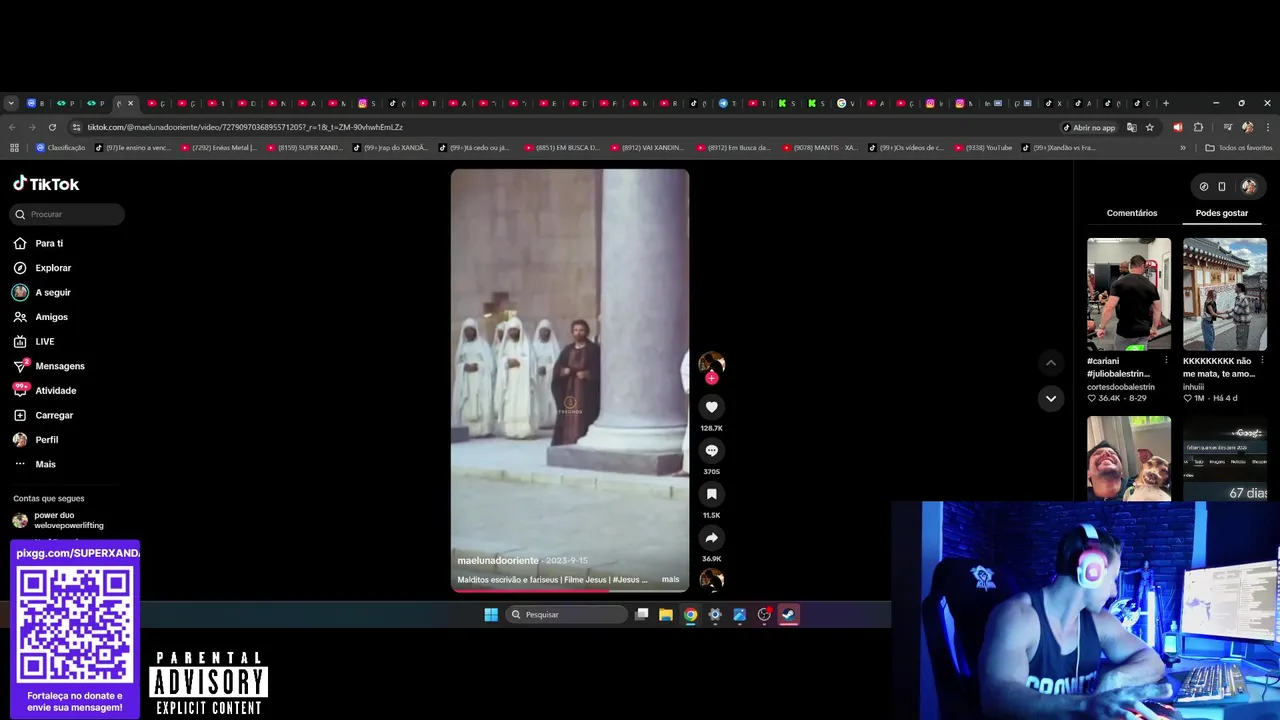Image resolution: width=1280 pixels, height=720 pixels.
Task: Open the Chrome extensions puzzle icon
Action: pyautogui.click(x=1198, y=127)
